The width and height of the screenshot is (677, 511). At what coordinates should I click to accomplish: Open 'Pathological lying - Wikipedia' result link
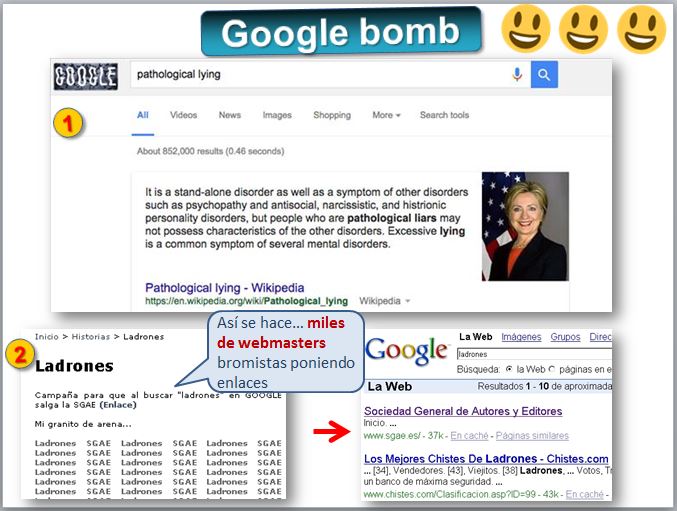tap(225, 288)
